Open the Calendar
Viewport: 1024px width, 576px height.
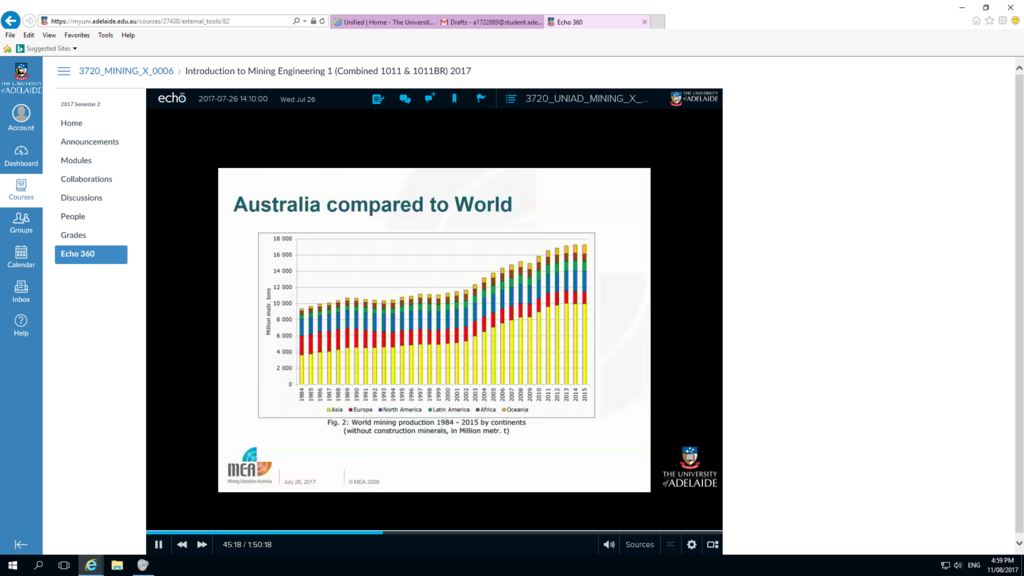21,257
